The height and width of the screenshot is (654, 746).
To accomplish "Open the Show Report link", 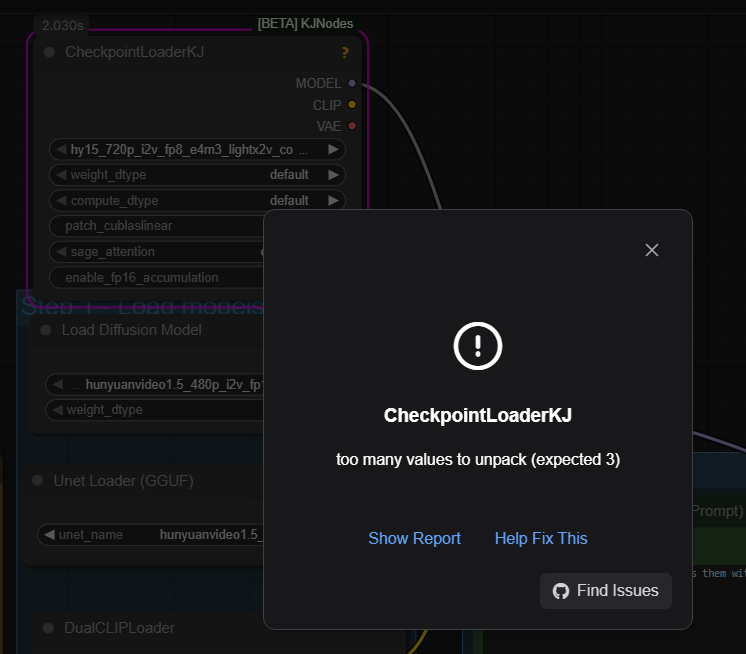I will pyautogui.click(x=414, y=538).
